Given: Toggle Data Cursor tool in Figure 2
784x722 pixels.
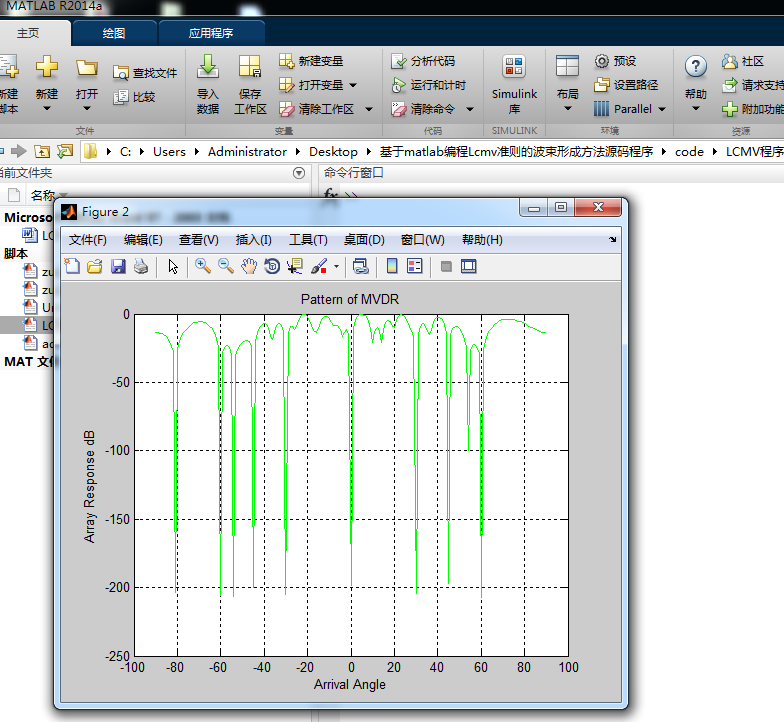Looking at the screenshot, I should 295,266.
